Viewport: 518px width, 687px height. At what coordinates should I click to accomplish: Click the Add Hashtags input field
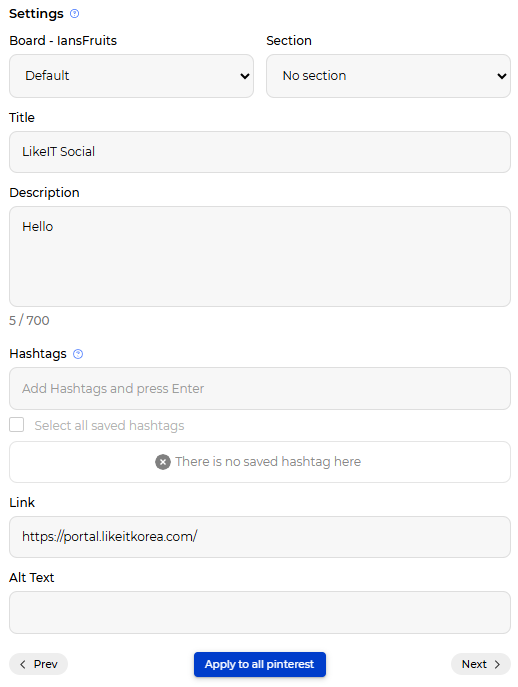[x=260, y=389]
